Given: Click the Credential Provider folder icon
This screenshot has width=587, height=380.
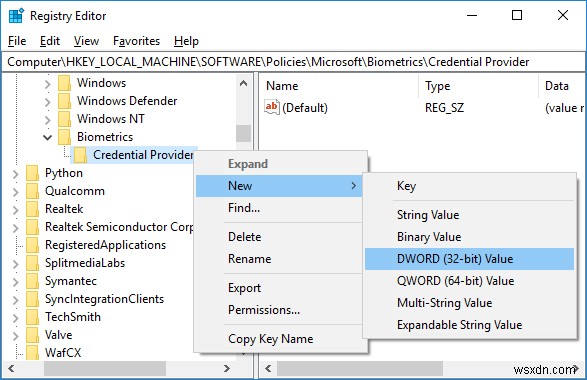Looking at the screenshot, I should coord(80,155).
